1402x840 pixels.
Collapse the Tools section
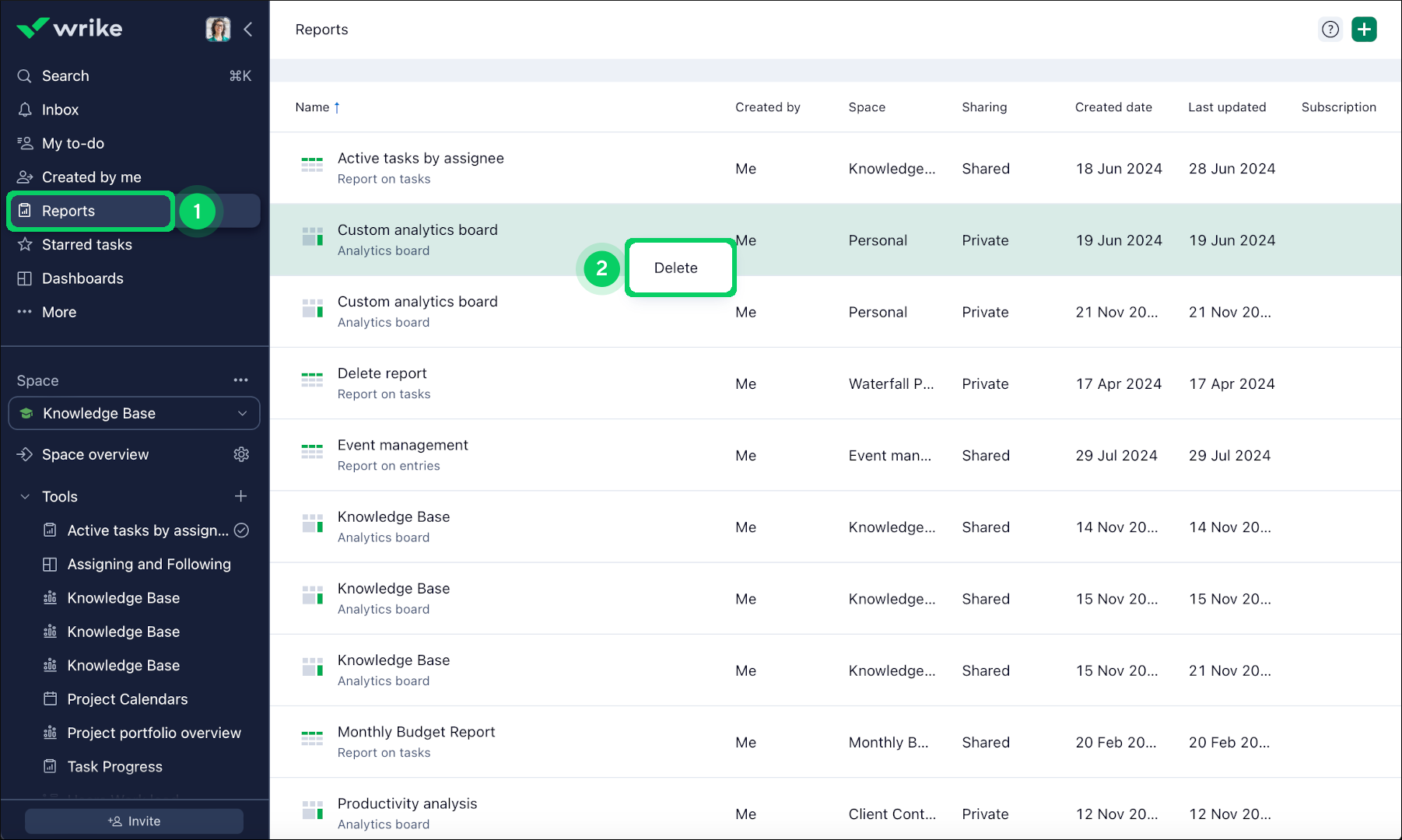click(25, 496)
